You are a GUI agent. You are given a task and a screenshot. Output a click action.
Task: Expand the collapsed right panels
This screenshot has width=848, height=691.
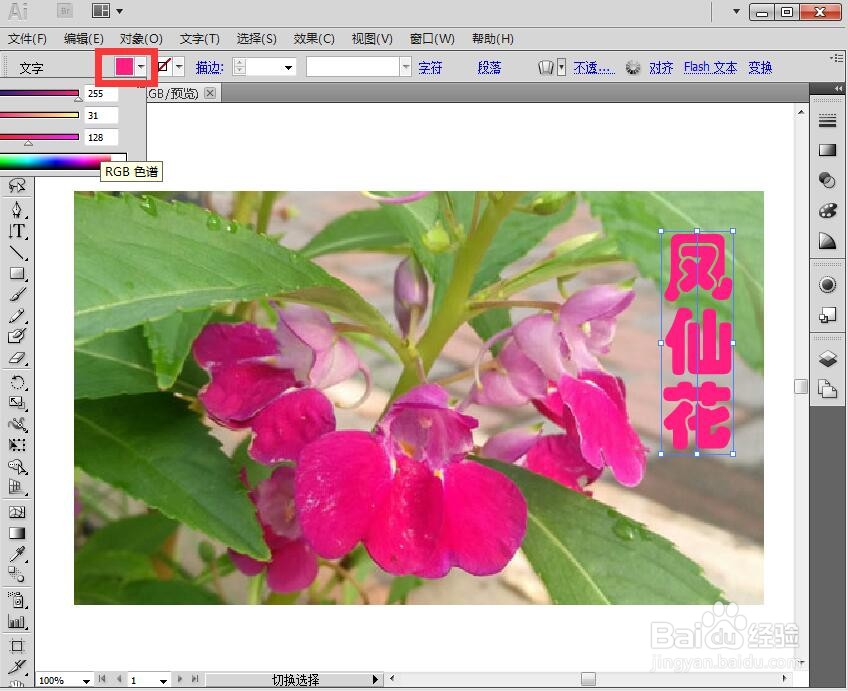coord(839,89)
